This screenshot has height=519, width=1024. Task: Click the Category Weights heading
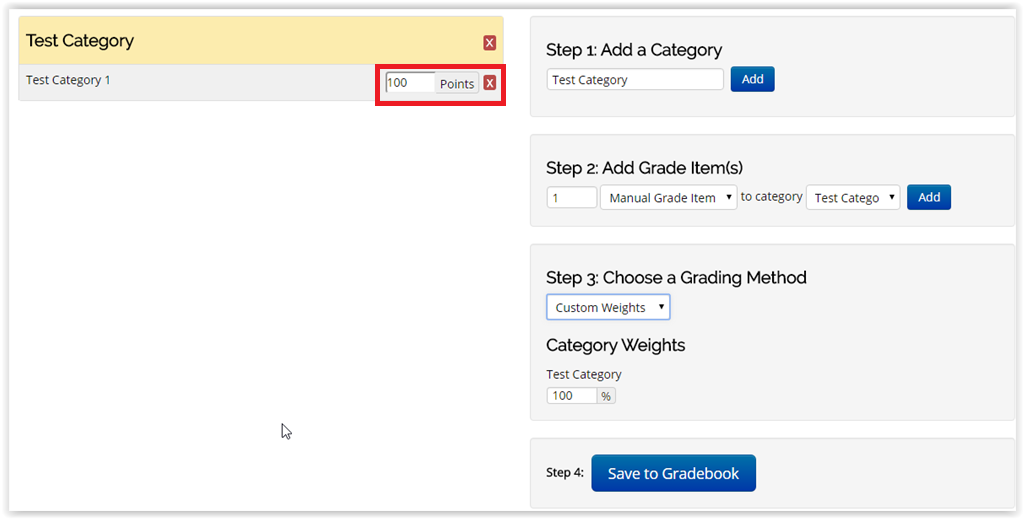[x=615, y=345]
